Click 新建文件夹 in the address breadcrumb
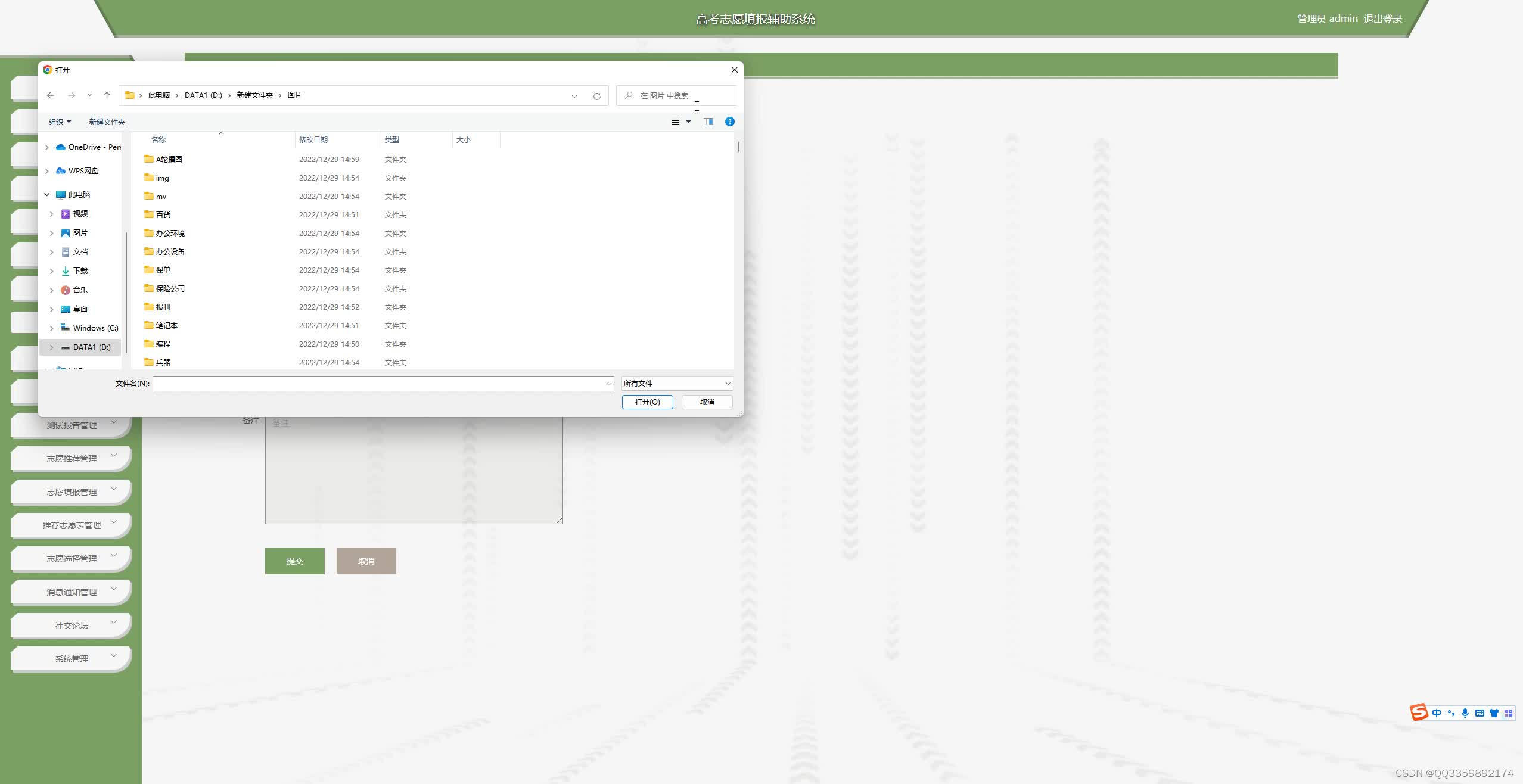The width and height of the screenshot is (1523, 784). 255,95
